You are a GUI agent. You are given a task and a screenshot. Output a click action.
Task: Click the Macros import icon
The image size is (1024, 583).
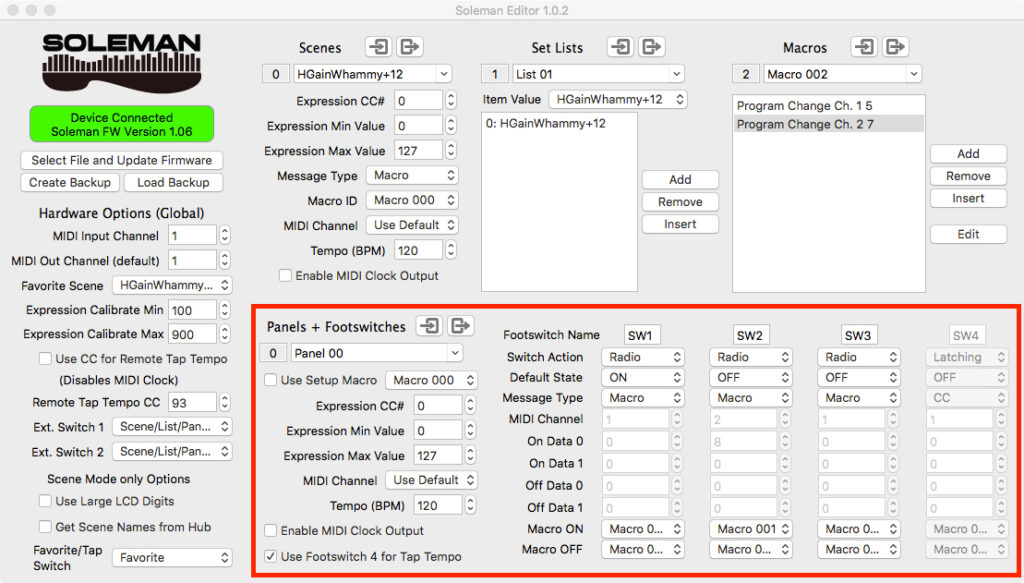(864, 47)
